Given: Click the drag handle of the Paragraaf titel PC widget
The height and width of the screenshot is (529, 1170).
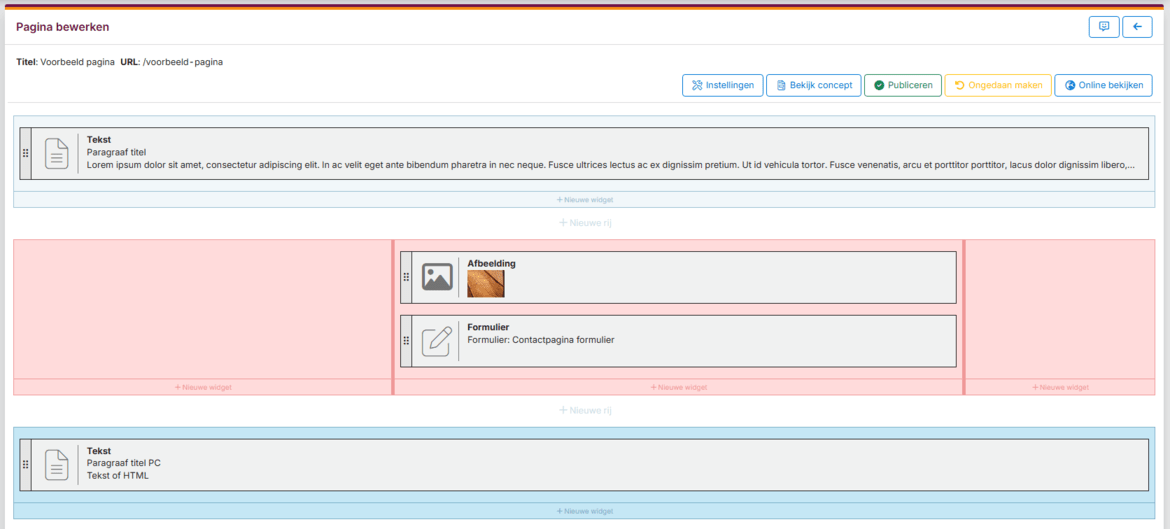Looking at the screenshot, I should tap(25, 464).
